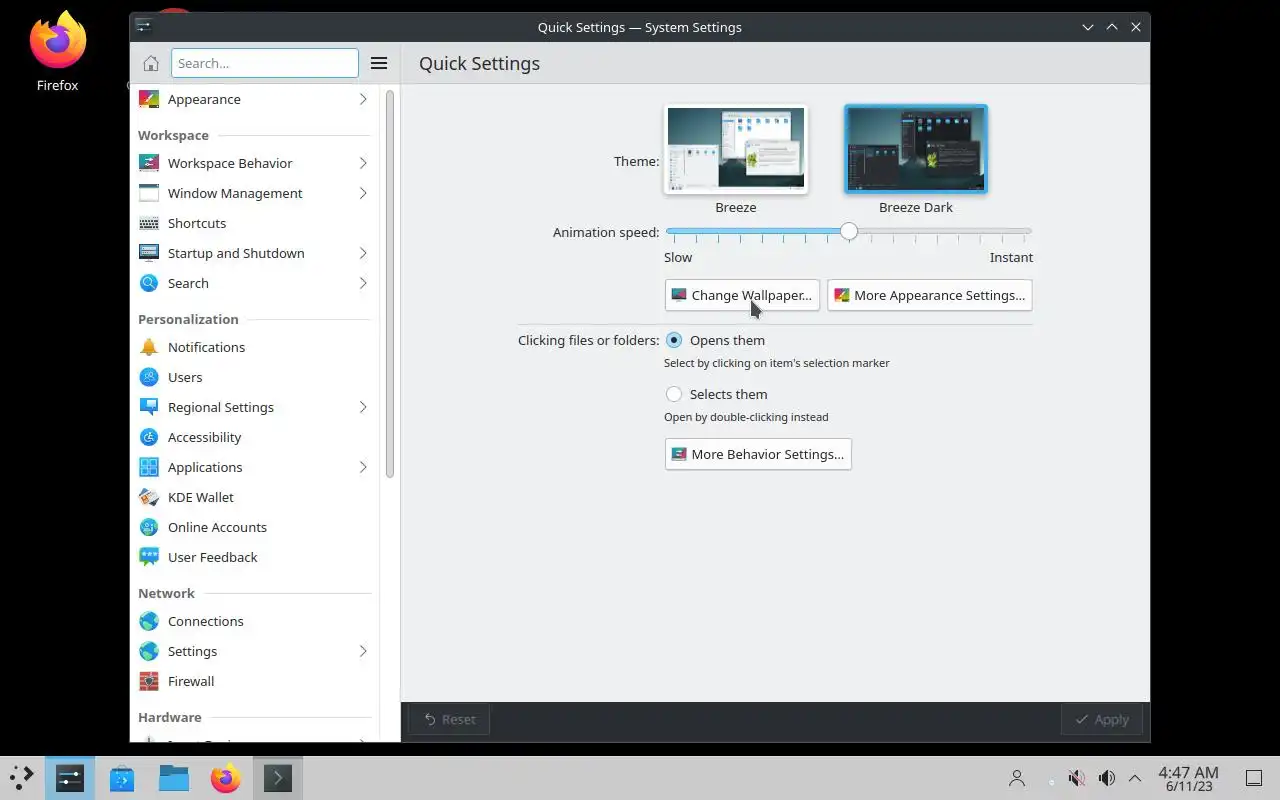Viewport: 1280px width, 800px height.
Task: Open Dolphin file manager in taskbar
Action: pyautogui.click(x=174, y=777)
